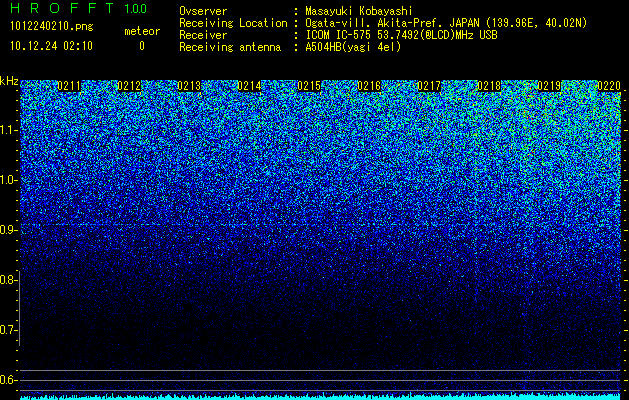Click the 0212 time marker
This screenshot has height=400, width=629.
(x=129, y=86)
